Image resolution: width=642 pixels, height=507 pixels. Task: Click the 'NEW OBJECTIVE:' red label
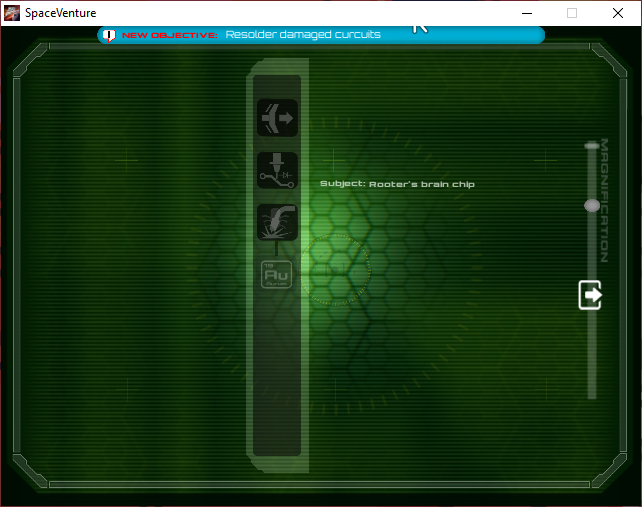(x=170, y=35)
